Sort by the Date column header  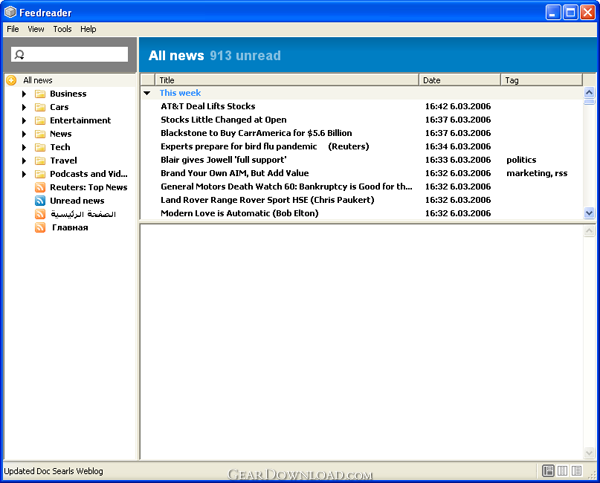tap(460, 80)
